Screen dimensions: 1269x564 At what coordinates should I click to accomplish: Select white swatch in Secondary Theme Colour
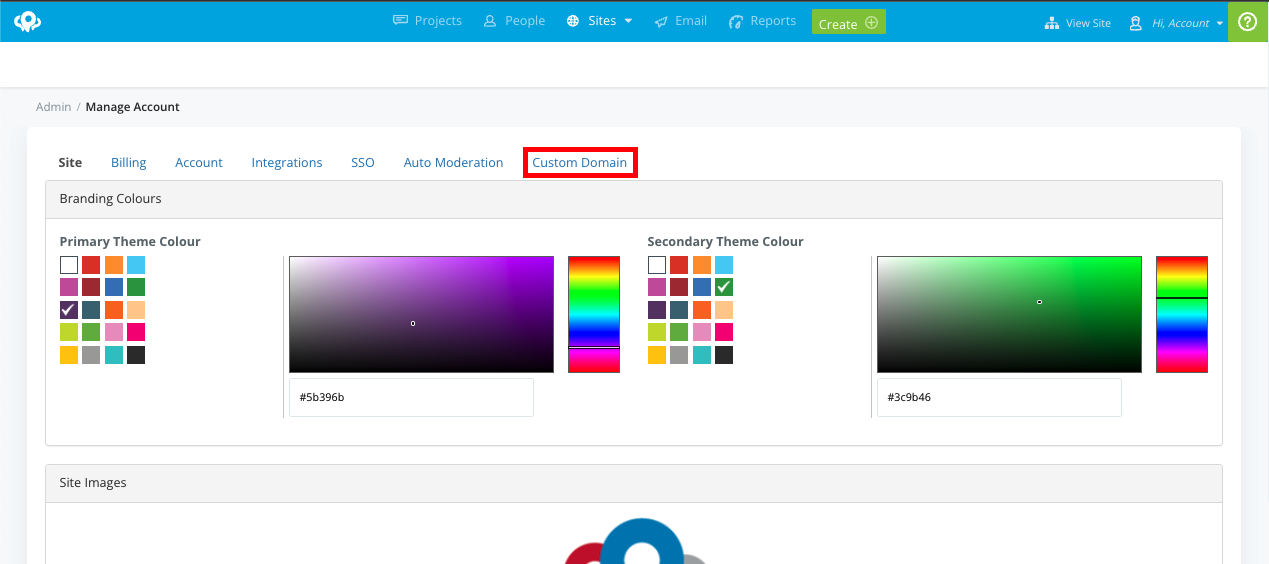click(657, 265)
